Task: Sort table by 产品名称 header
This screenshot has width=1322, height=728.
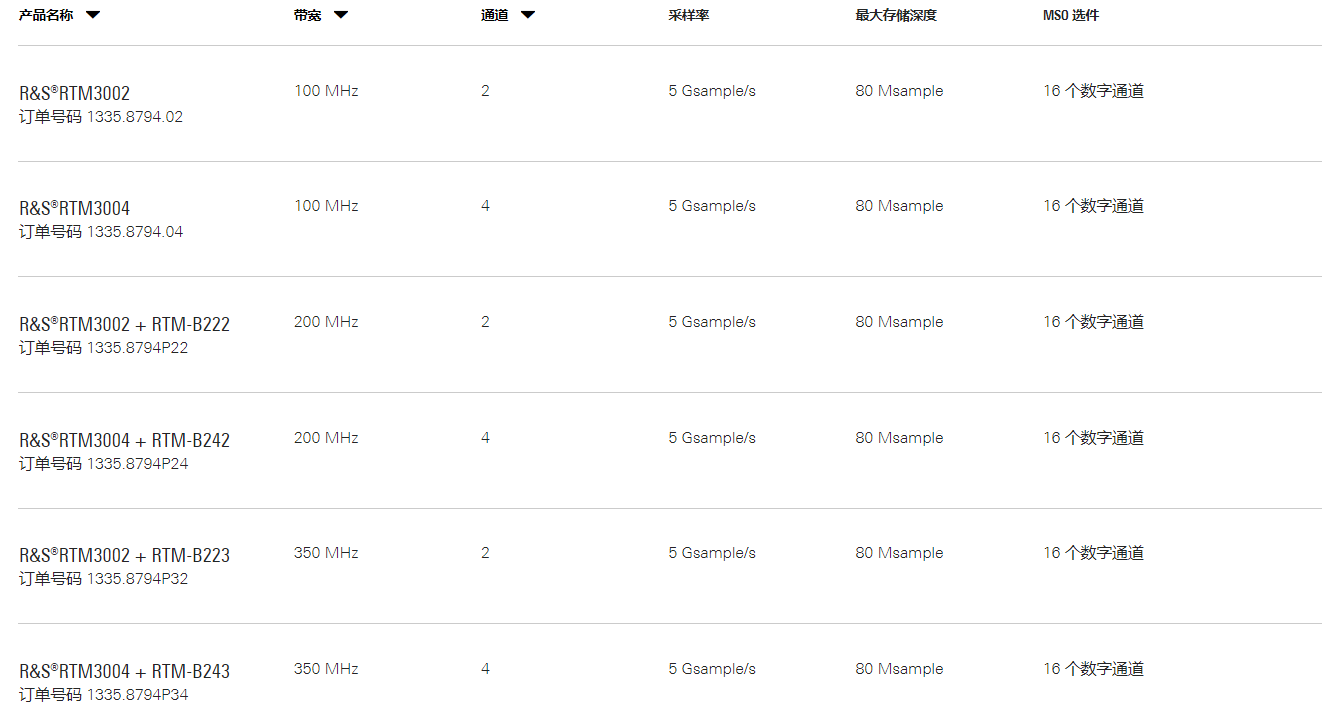Action: click(46, 15)
